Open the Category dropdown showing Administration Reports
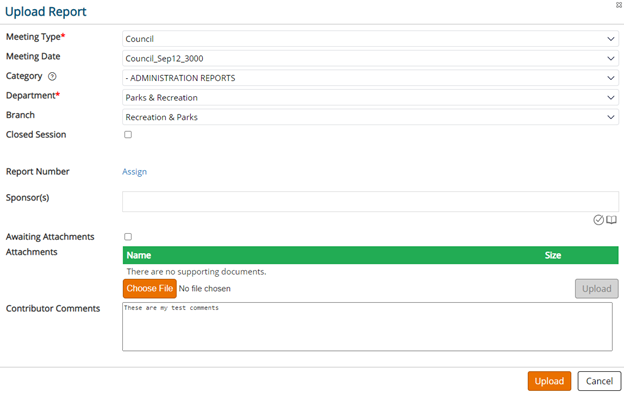The image size is (624, 393). (370, 78)
